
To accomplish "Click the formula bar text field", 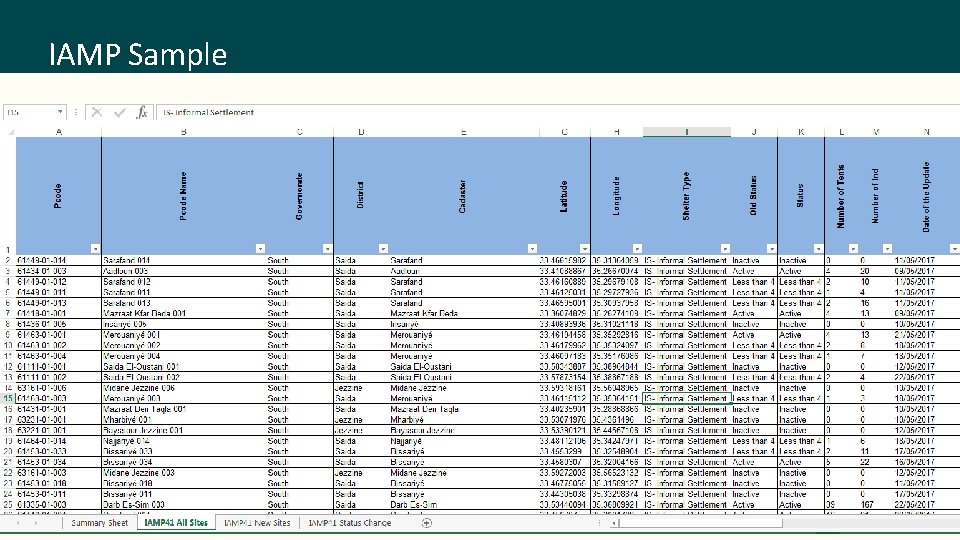I will [557, 112].
